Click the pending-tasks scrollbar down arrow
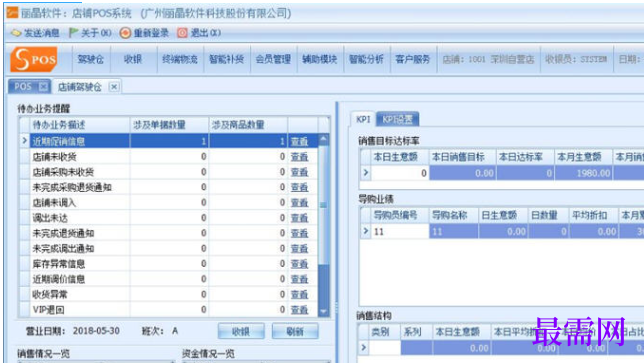 click(x=324, y=312)
